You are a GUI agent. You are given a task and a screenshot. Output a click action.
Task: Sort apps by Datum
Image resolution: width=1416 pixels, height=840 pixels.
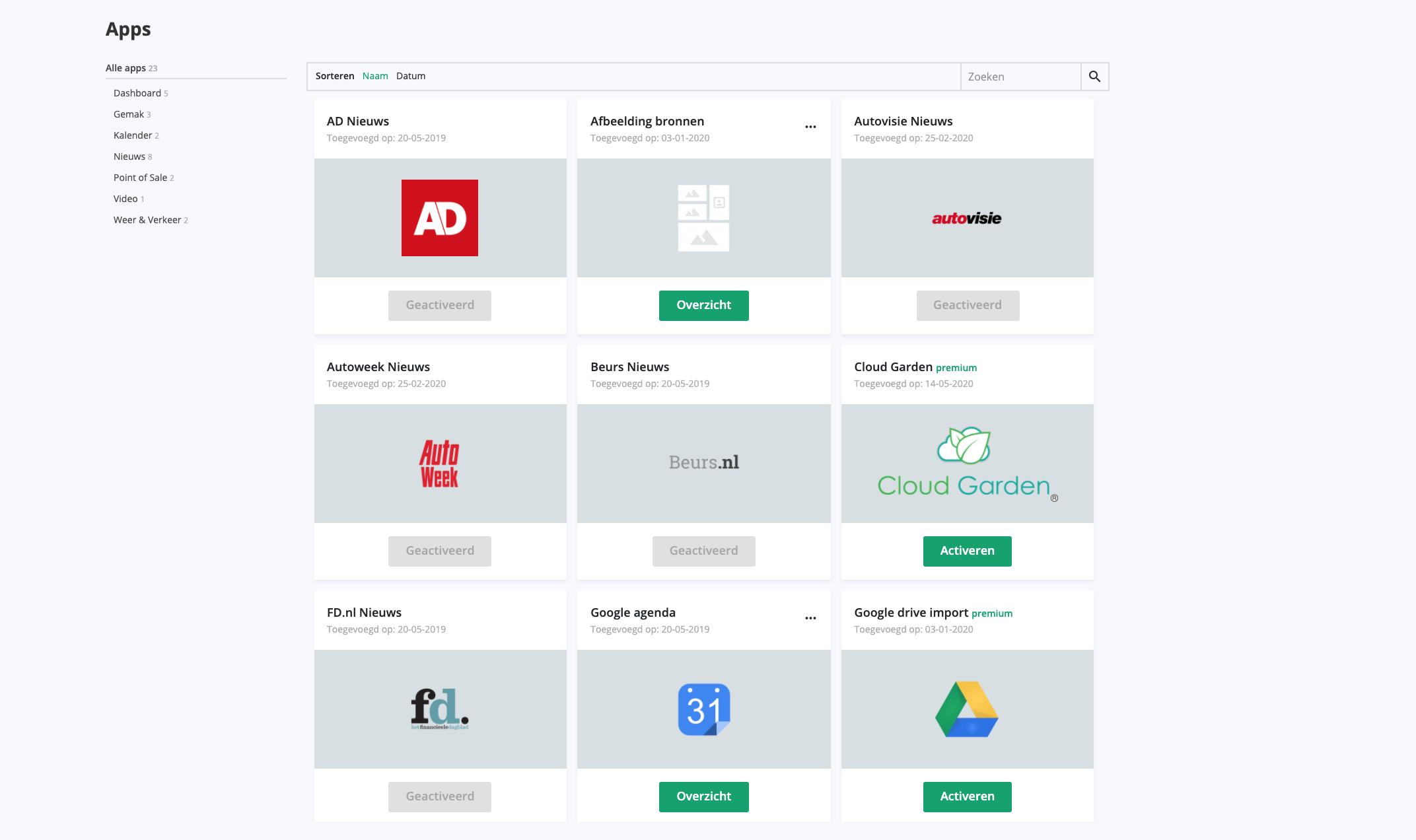(x=411, y=76)
